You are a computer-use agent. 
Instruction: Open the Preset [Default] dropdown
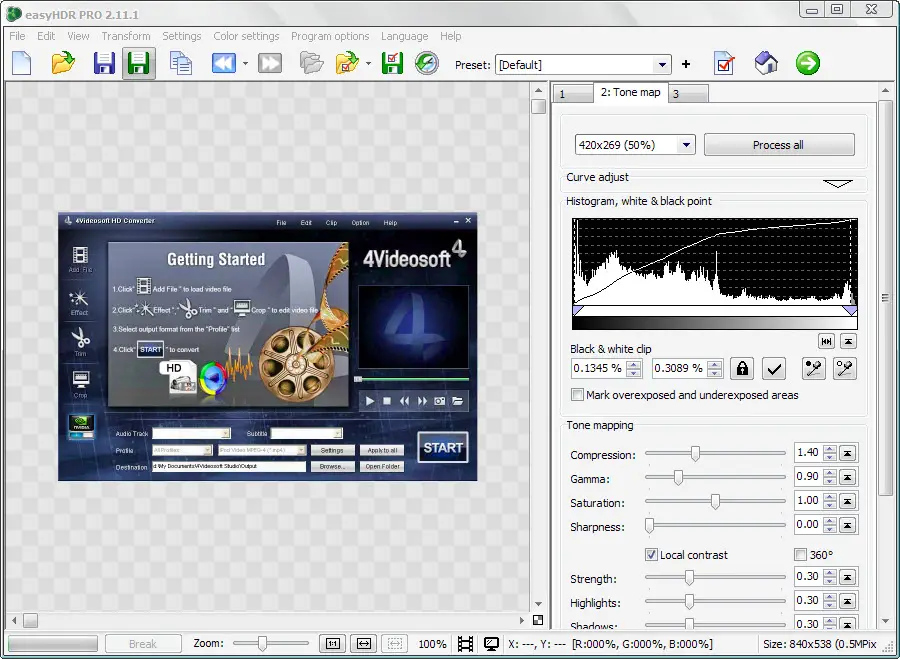(x=662, y=65)
